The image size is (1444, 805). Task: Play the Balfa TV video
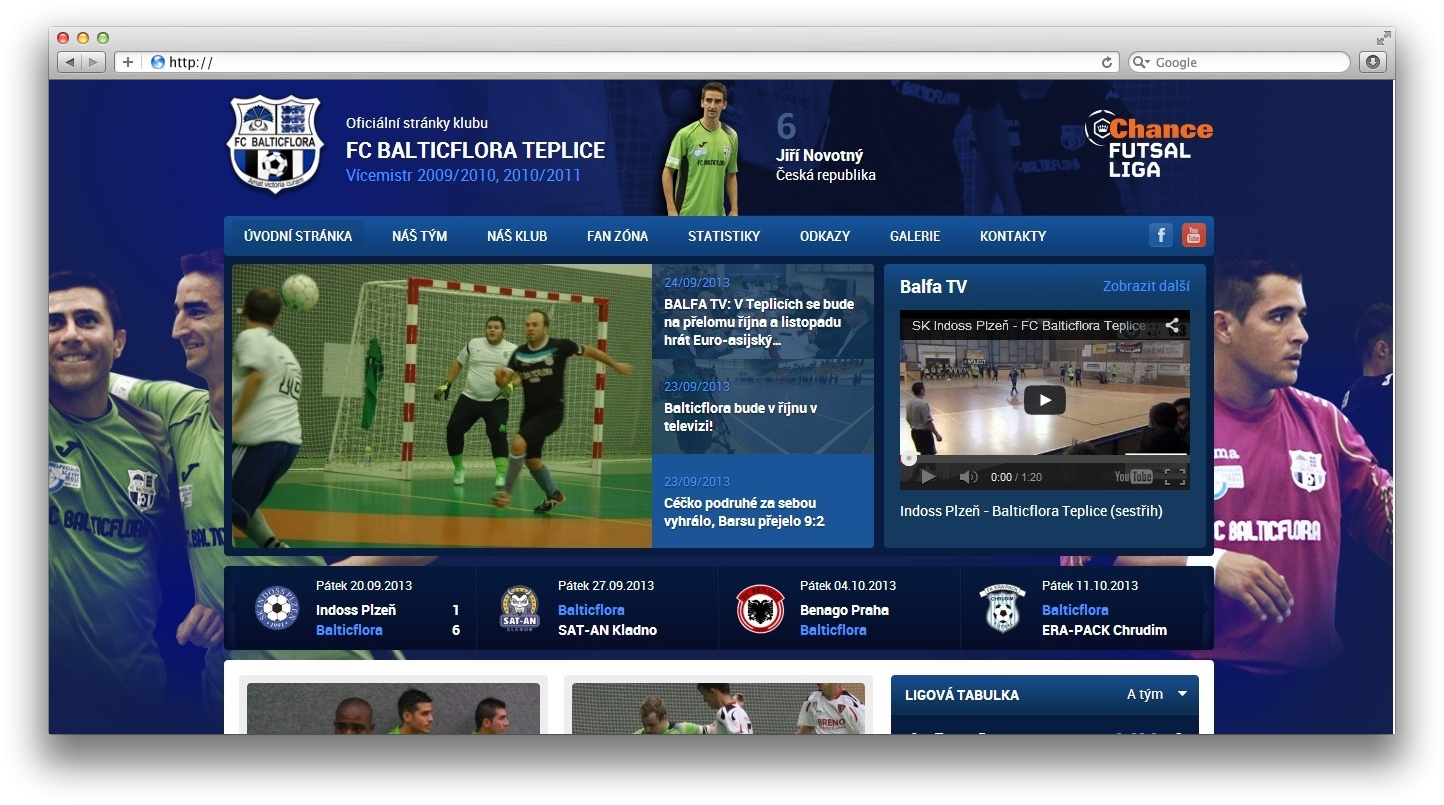(1044, 400)
